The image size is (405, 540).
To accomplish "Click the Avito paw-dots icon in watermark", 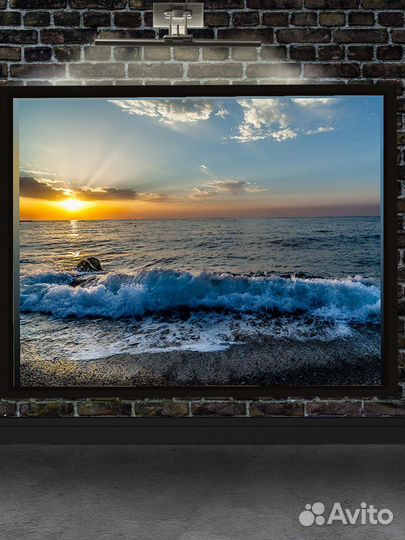I will 312,514.
